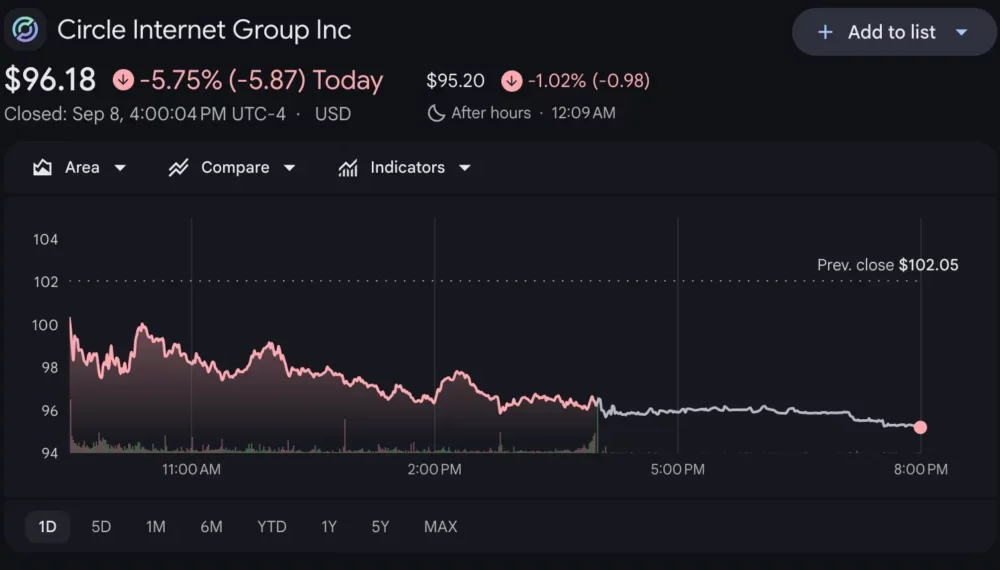Click the 8:00 PM axis label
This screenshot has height=570, width=1000.
[x=920, y=469]
